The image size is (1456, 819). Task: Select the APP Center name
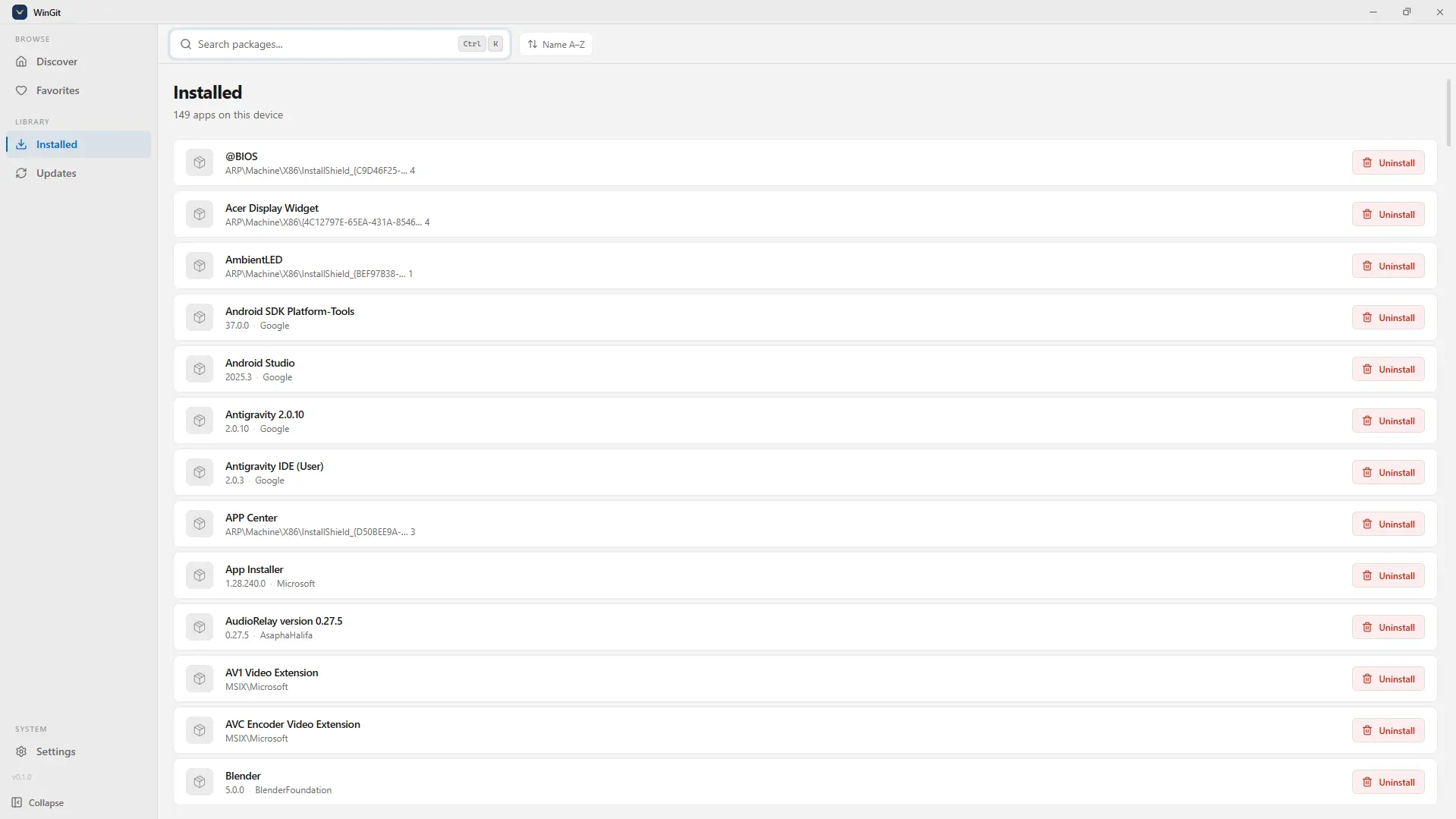tap(251, 518)
